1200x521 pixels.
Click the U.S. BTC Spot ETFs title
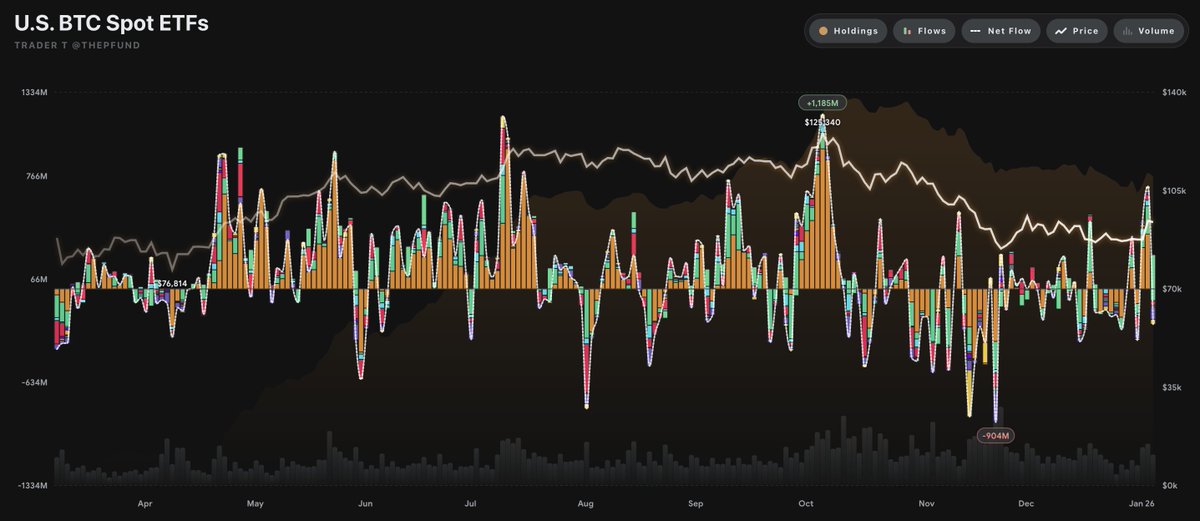(112, 23)
